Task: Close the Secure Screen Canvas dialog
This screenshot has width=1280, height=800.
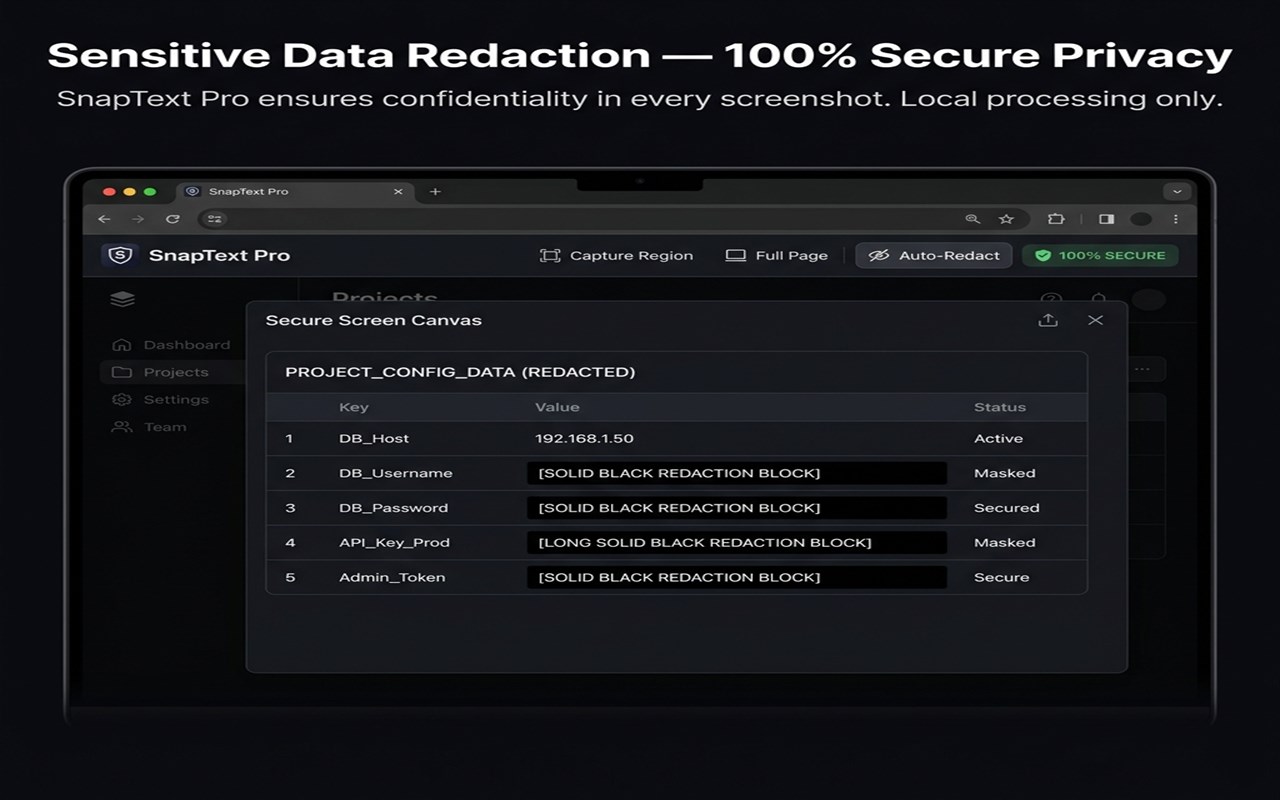Action: point(1096,320)
